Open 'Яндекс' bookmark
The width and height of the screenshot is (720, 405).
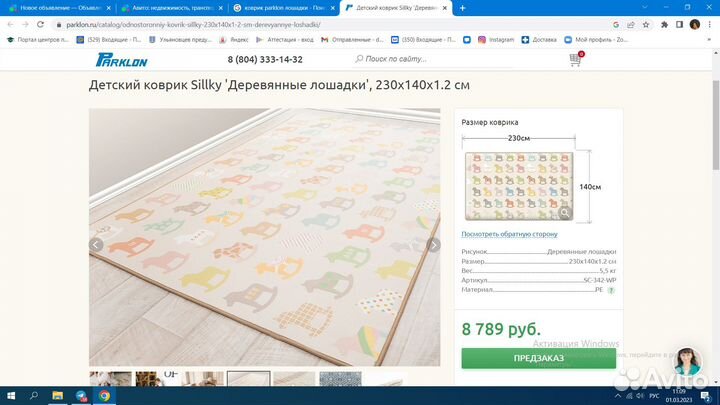[234, 40]
